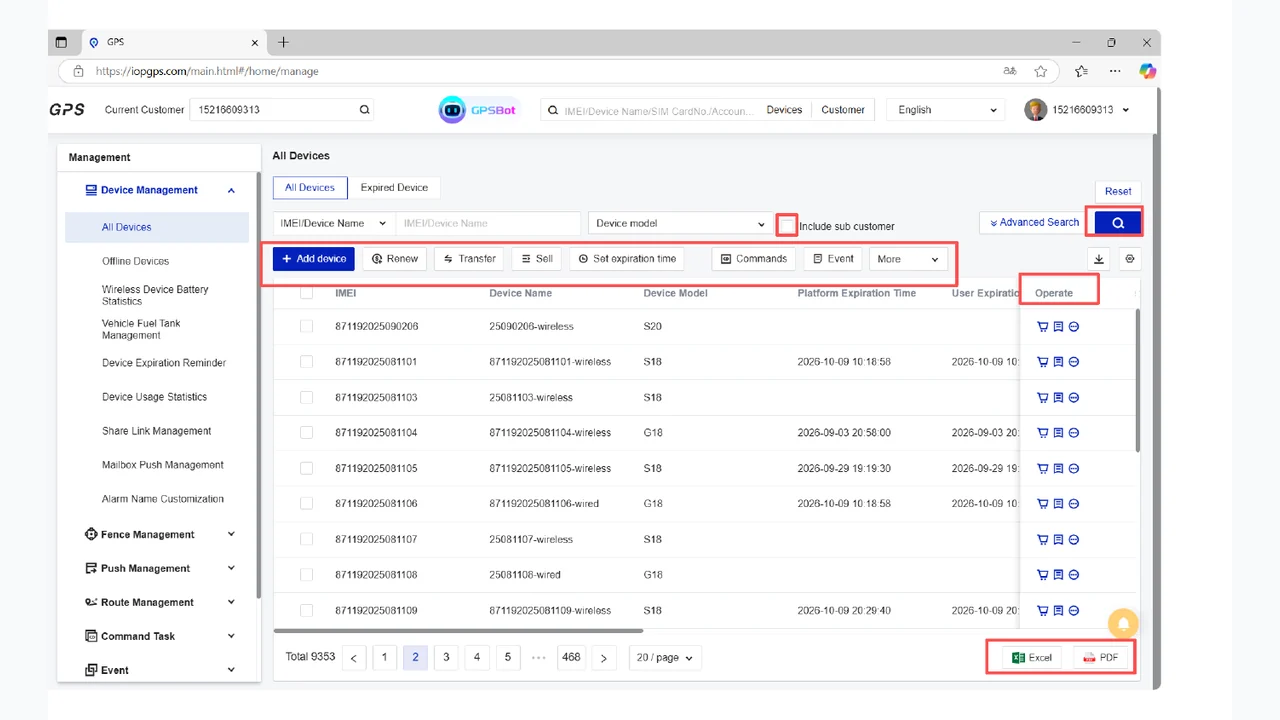Click the cart icon in row 871192025090206
This screenshot has width=1280, height=720.
[1043, 326]
